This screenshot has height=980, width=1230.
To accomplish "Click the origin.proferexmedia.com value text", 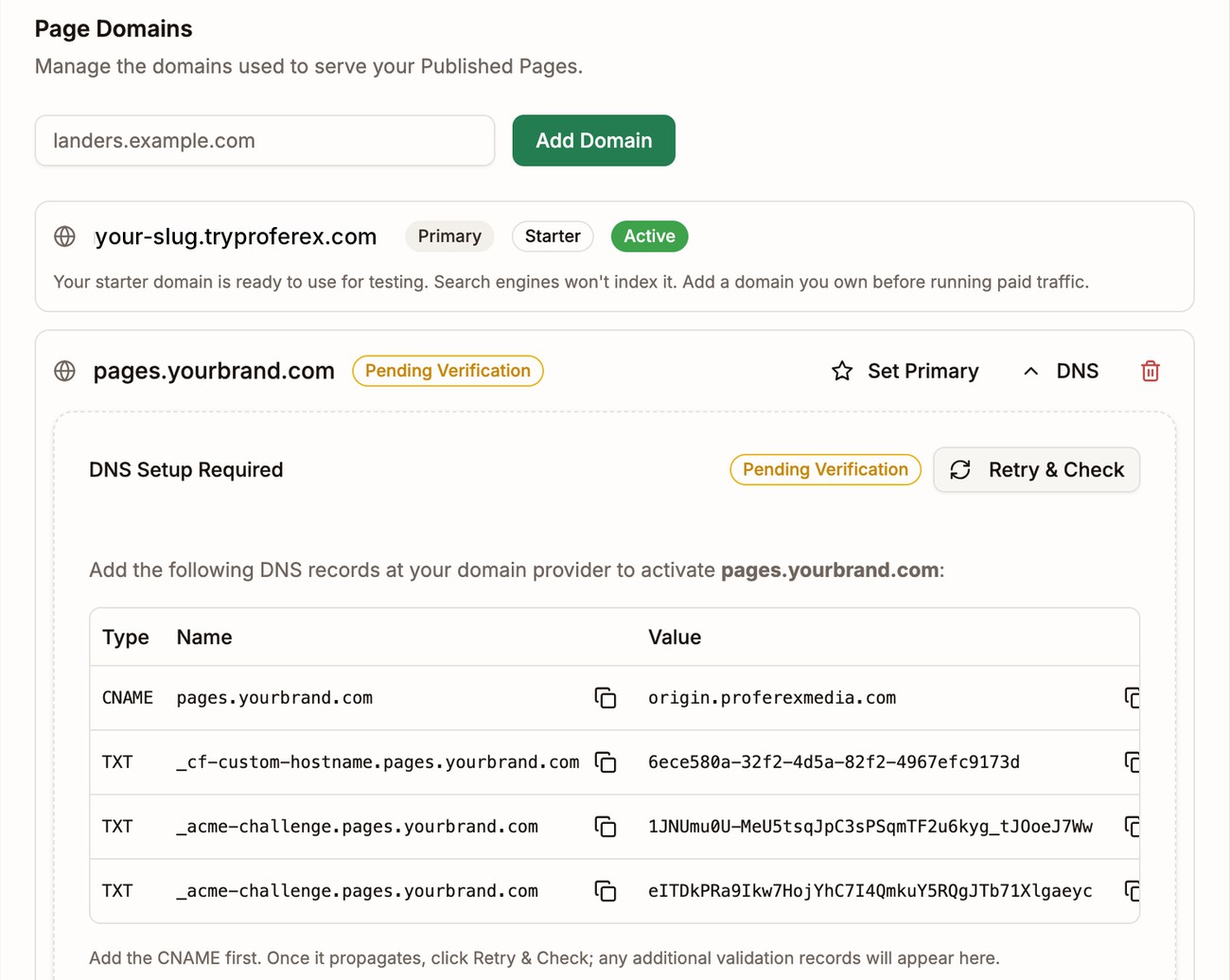I will click(772, 698).
